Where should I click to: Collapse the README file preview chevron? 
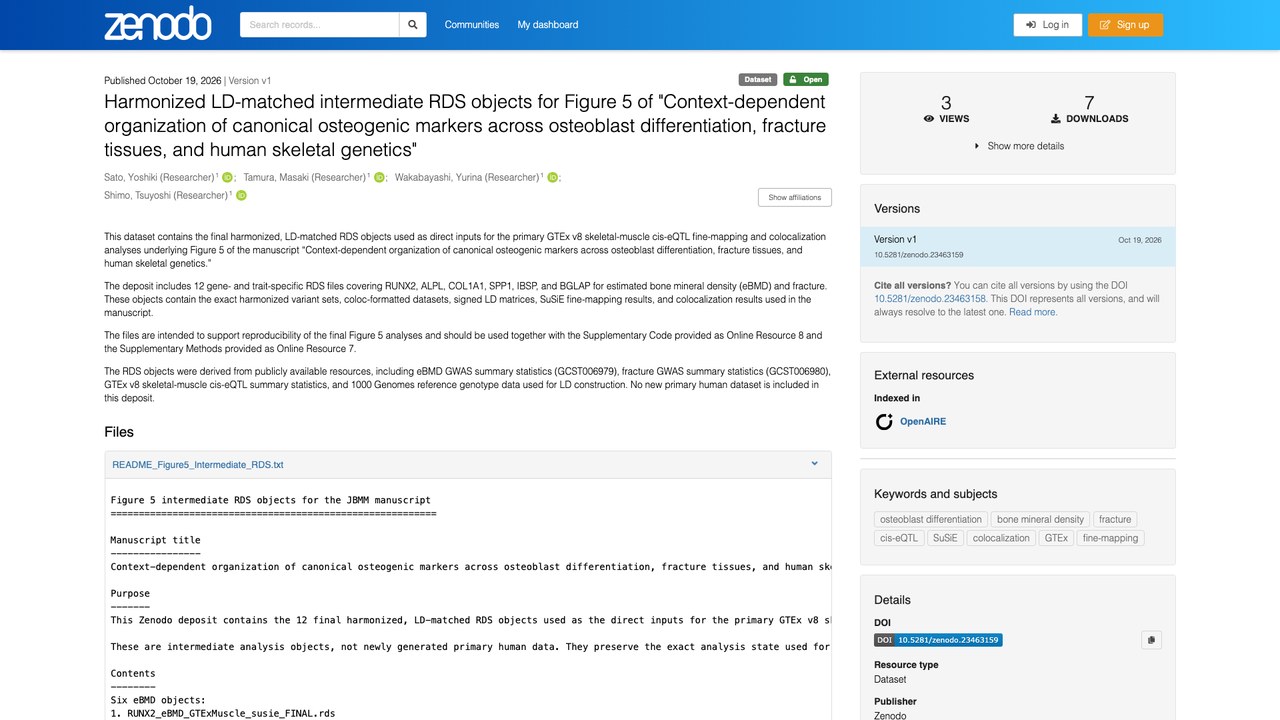coord(814,464)
